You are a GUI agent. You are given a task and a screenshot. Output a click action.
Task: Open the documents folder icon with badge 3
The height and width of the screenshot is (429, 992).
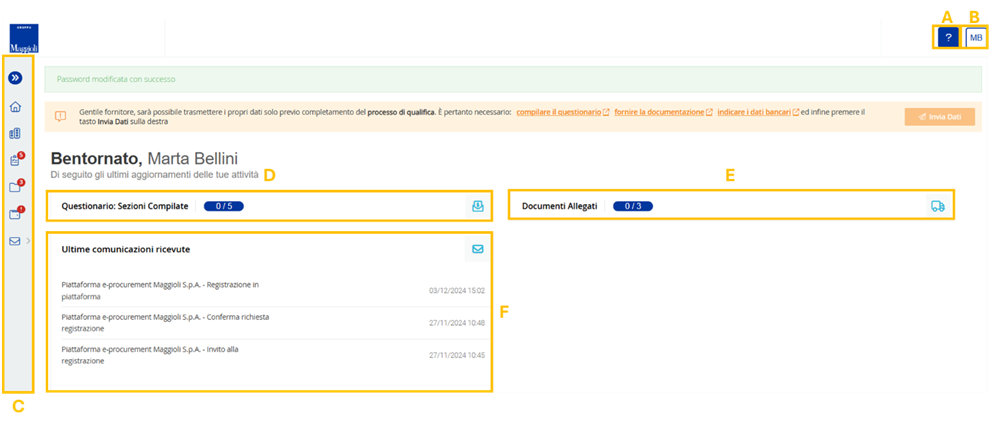(x=16, y=187)
